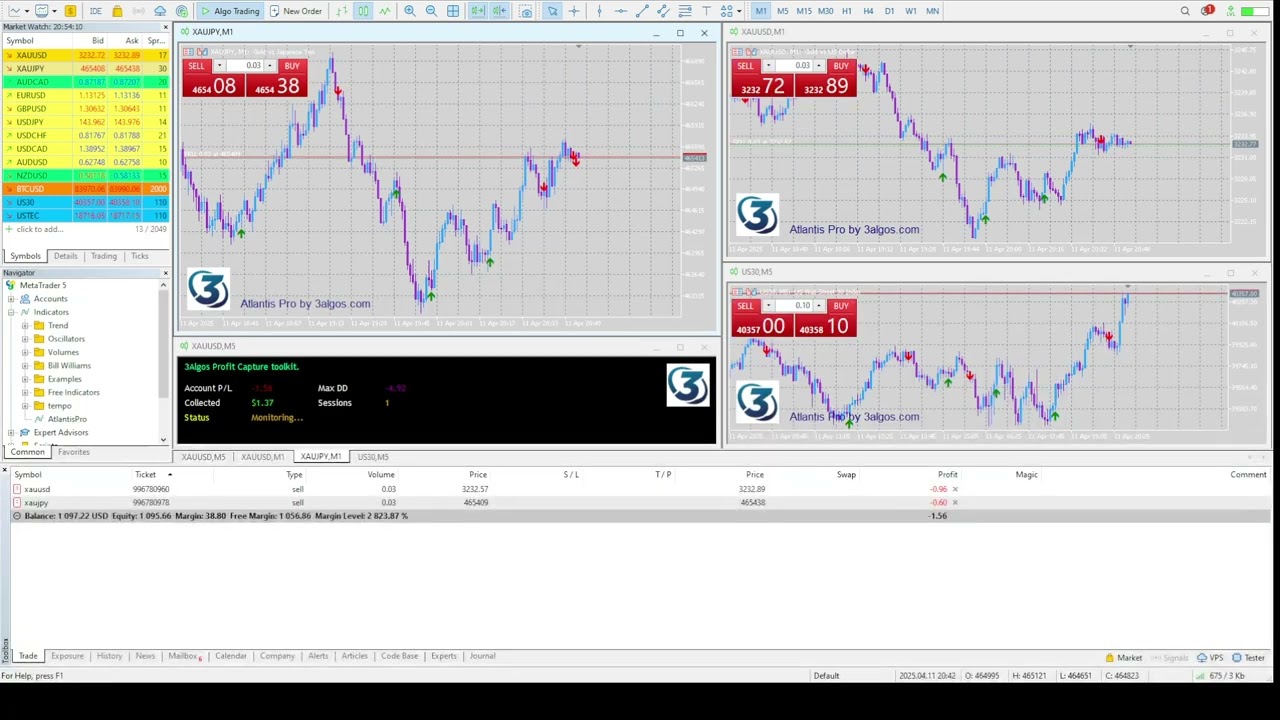The image size is (1280, 720).
Task: Select the Fibonacci lines tool icon
Action: [x=685, y=11]
